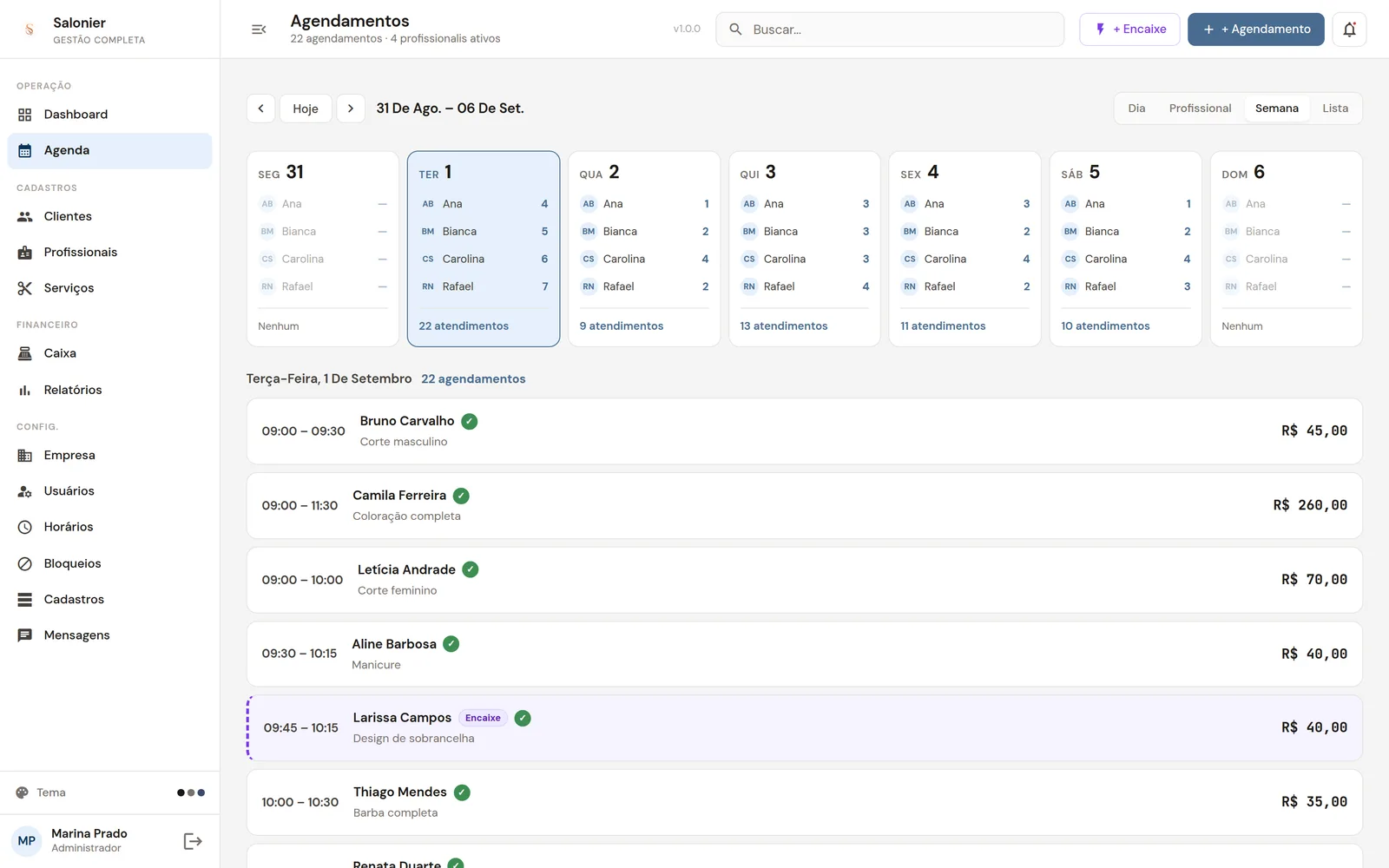Image resolution: width=1389 pixels, height=868 pixels.
Task: Select the QUI 3 day card
Action: pyautogui.click(x=805, y=249)
